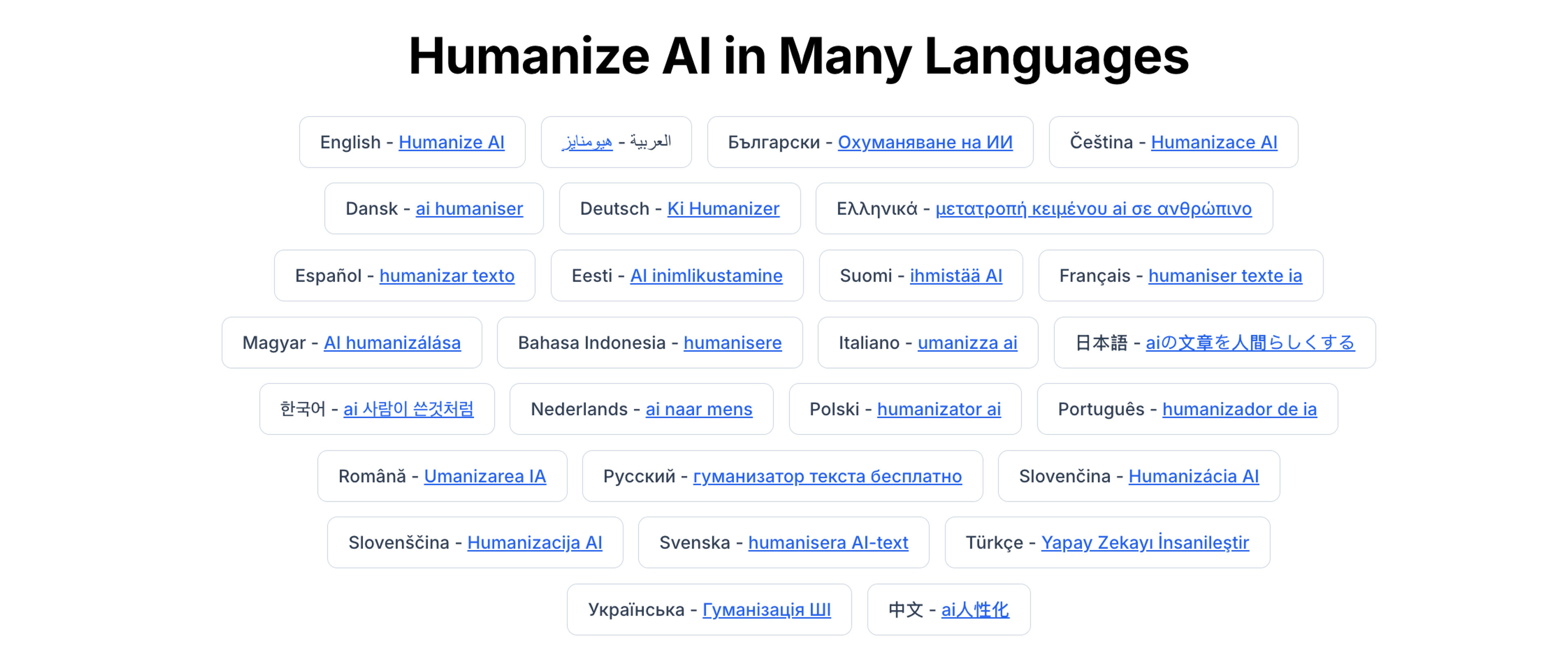The width and height of the screenshot is (1568, 668).
Task: Open the Polski 'humanizator ai' link
Action: 939,409
